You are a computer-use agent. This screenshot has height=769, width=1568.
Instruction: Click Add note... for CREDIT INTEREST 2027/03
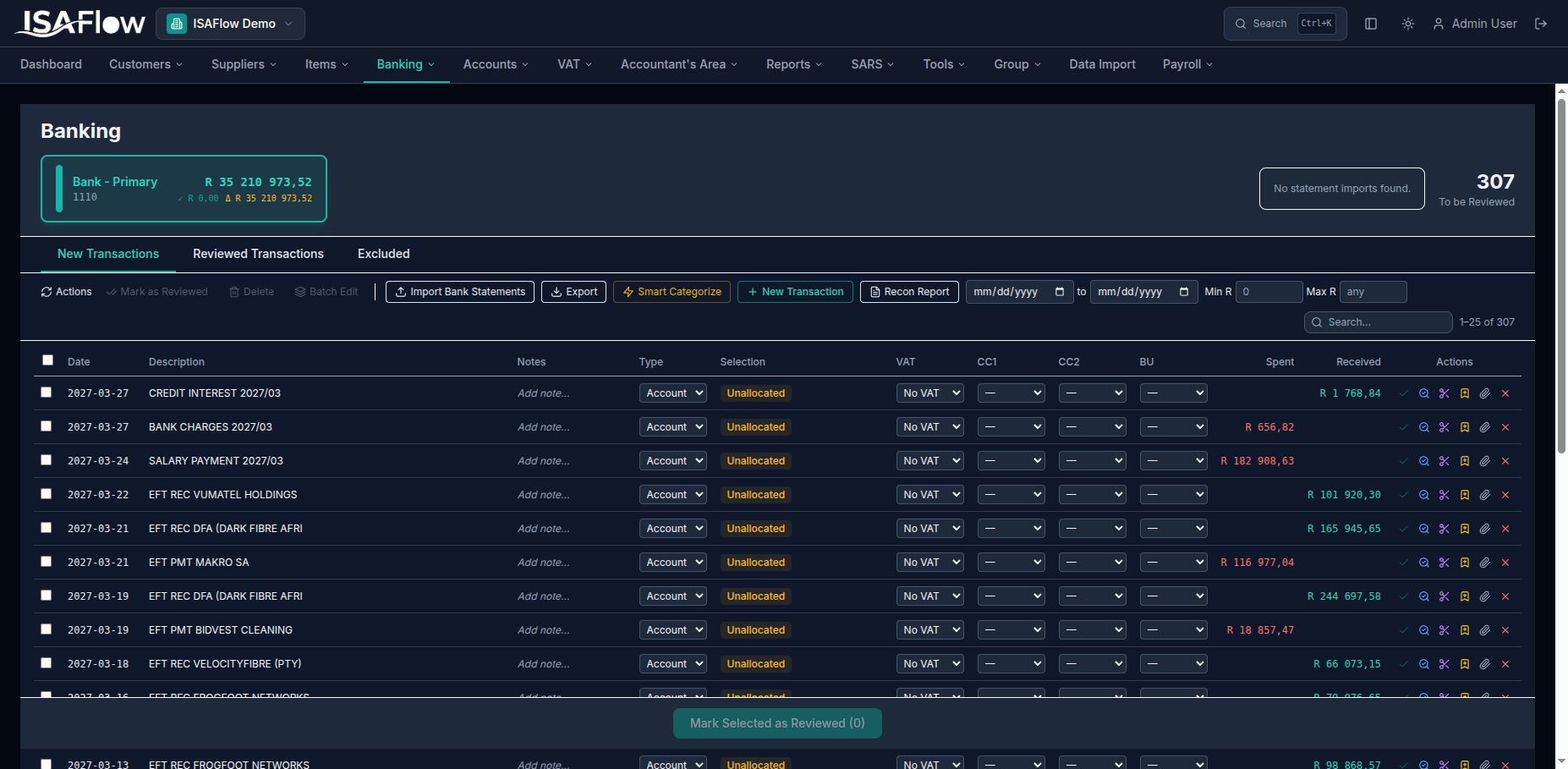click(x=544, y=393)
